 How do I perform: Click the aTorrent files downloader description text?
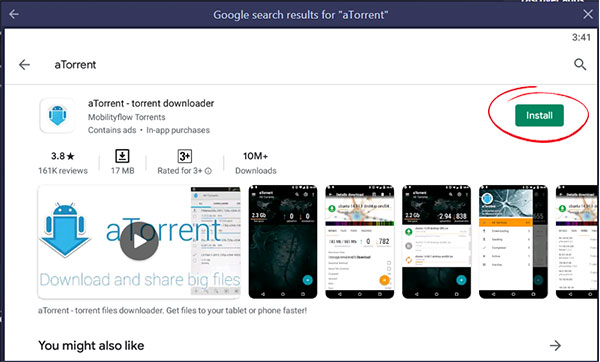tap(172, 310)
